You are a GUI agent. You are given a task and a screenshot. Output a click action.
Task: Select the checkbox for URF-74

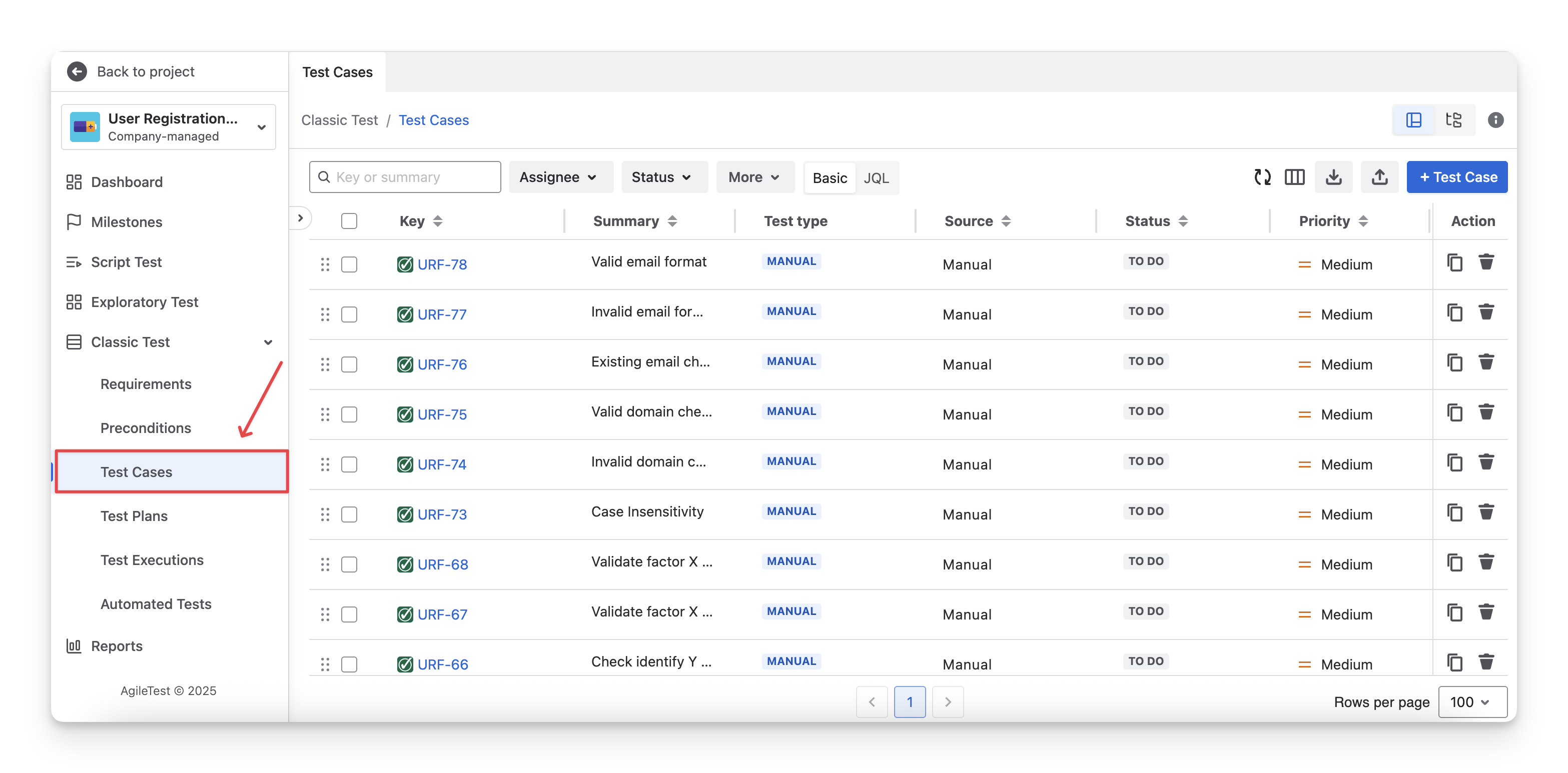tap(349, 464)
